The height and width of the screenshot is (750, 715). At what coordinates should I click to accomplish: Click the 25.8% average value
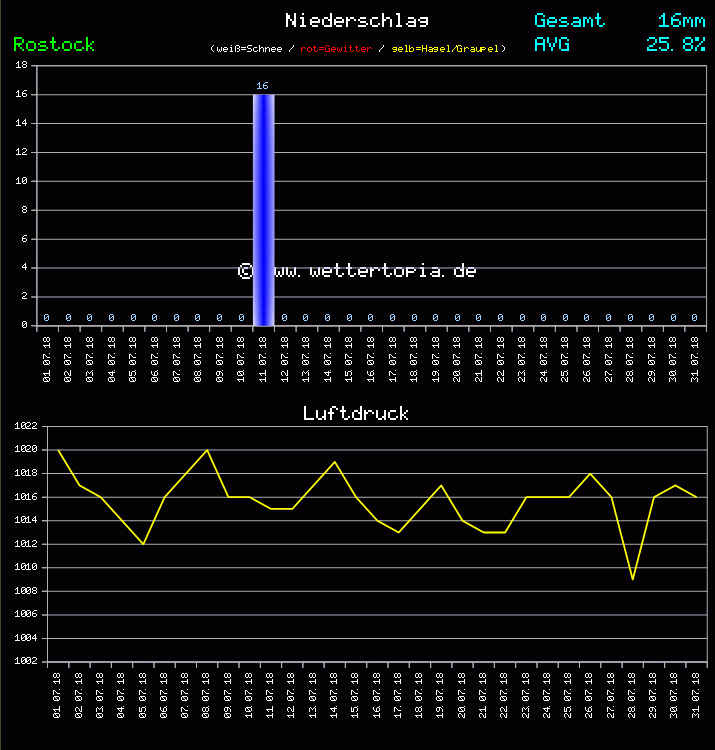click(676, 44)
